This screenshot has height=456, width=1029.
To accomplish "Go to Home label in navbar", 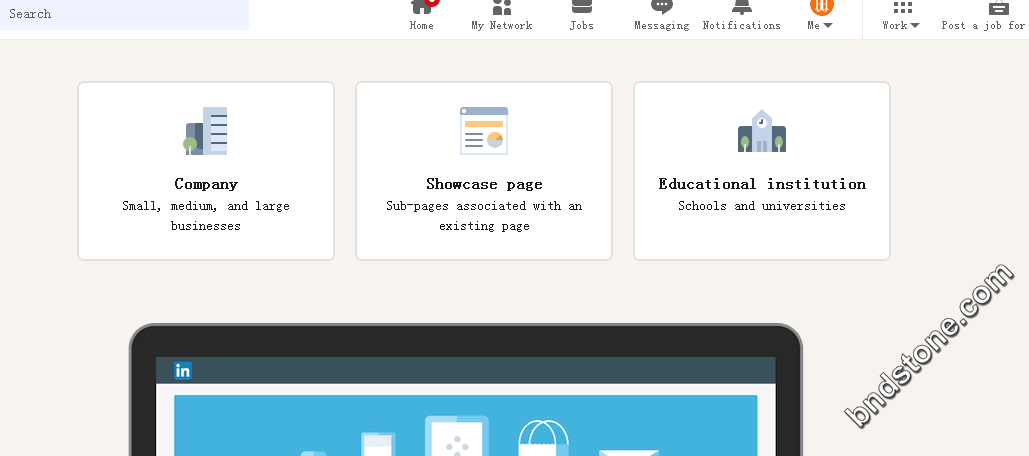I will tap(421, 25).
